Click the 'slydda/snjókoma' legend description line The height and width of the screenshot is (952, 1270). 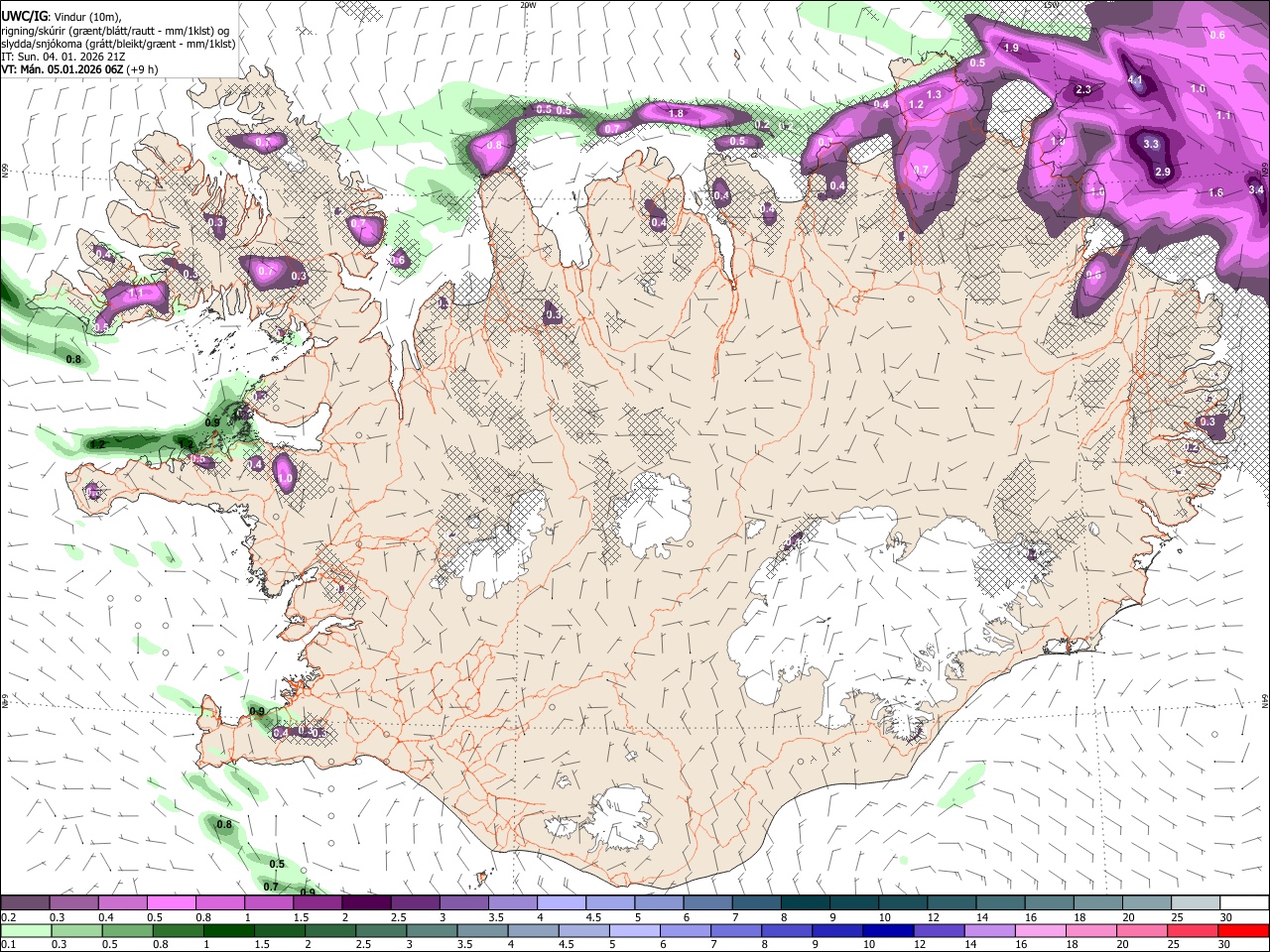(x=117, y=44)
